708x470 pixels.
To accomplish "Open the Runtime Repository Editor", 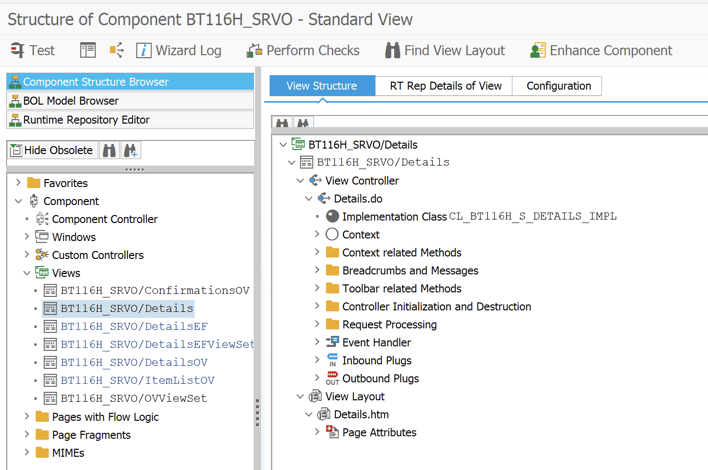I will (x=86, y=120).
